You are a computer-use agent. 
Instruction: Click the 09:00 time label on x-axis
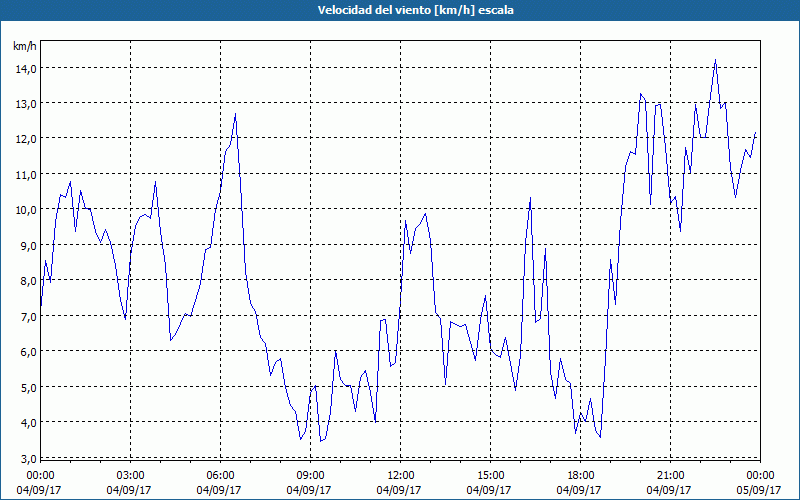(x=310, y=475)
